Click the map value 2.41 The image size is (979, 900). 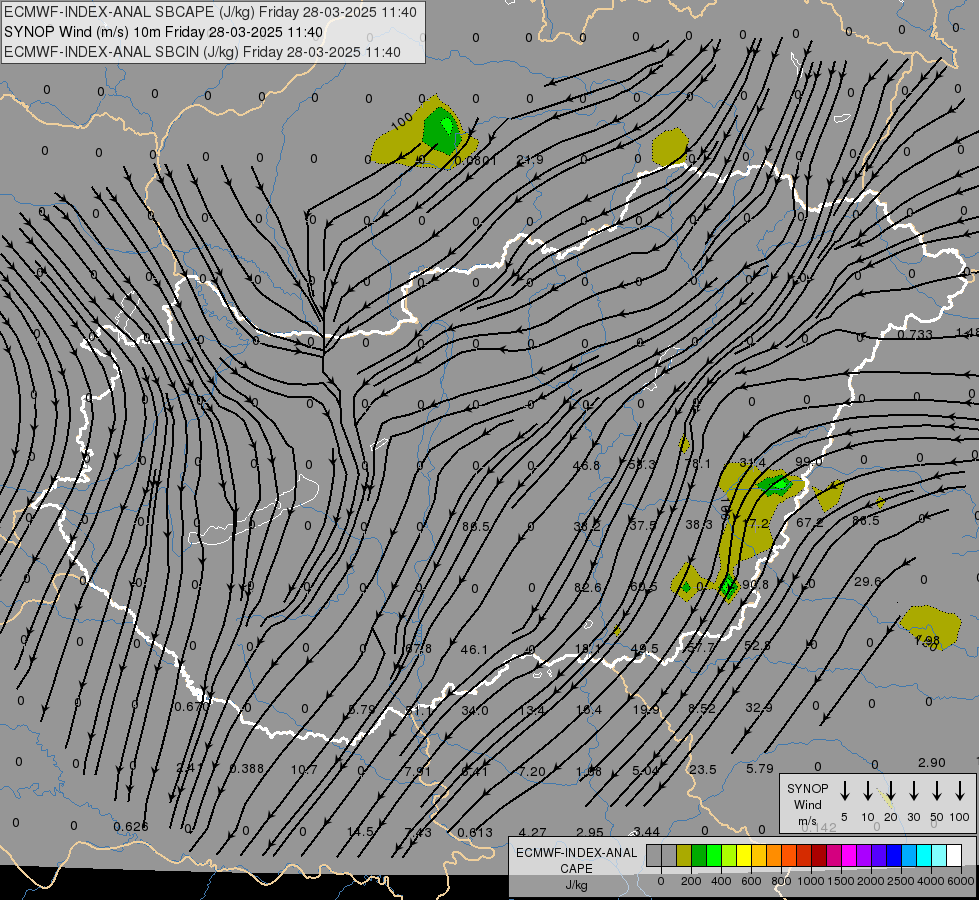[189, 767]
